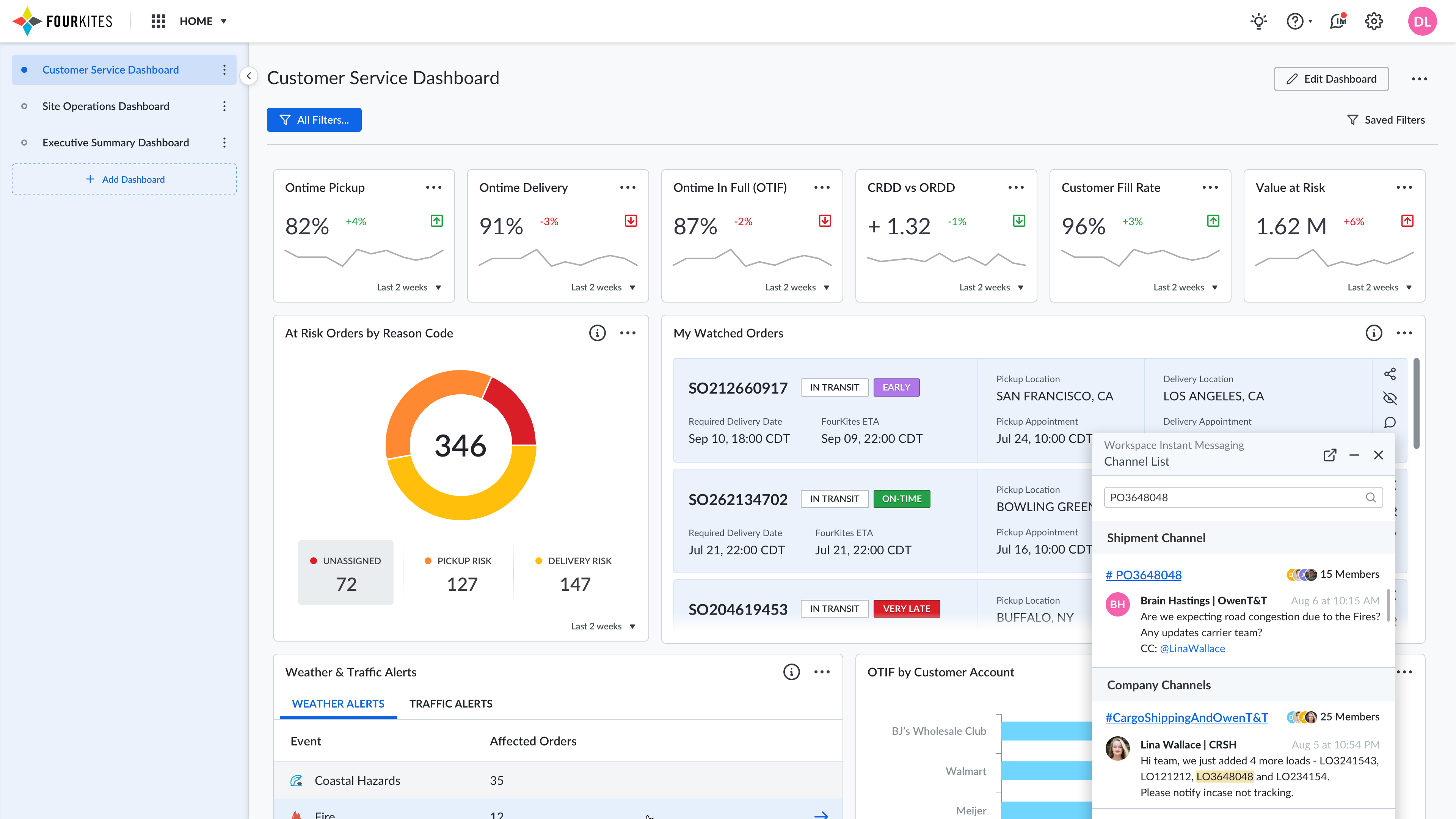The width and height of the screenshot is (1456, 819).
Task: Switch to the Traffic Alerts tab
Action: pos(450,703)
